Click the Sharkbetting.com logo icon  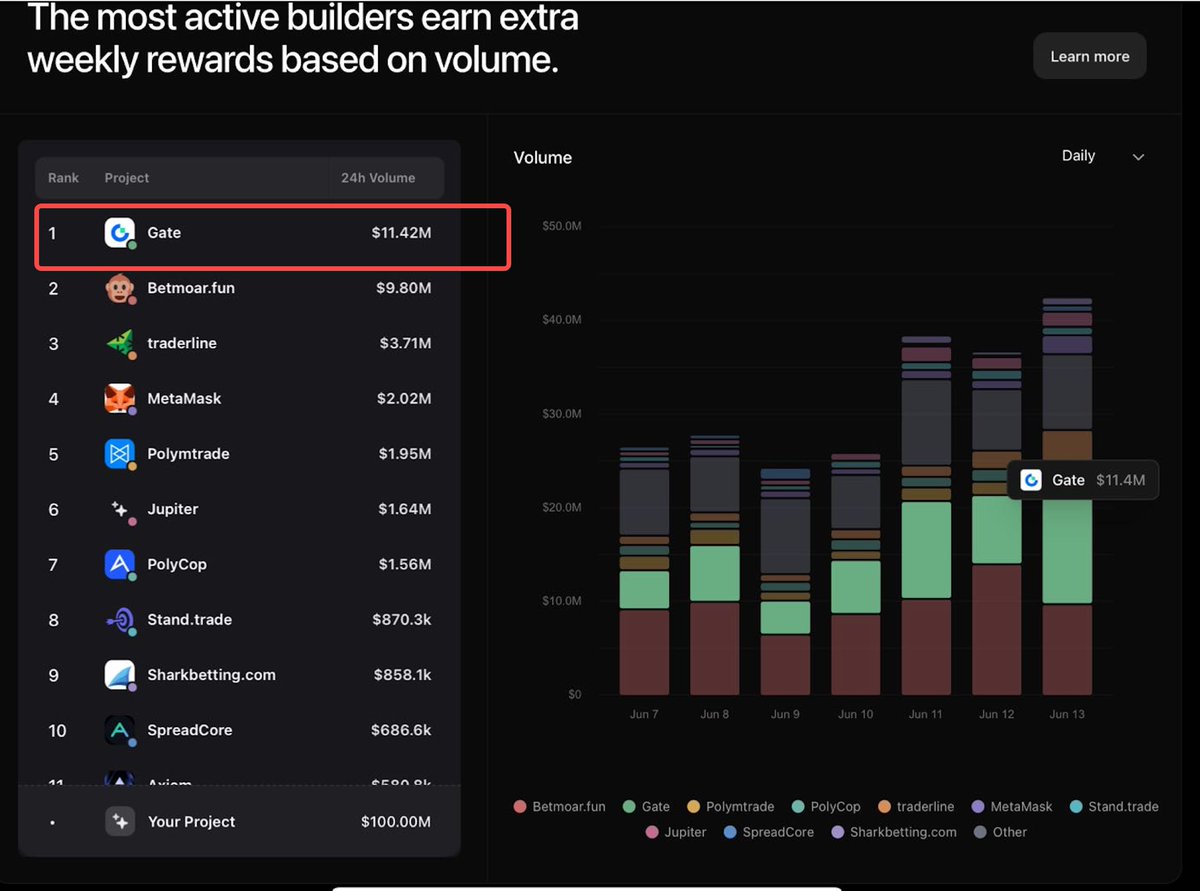point(119,675)
